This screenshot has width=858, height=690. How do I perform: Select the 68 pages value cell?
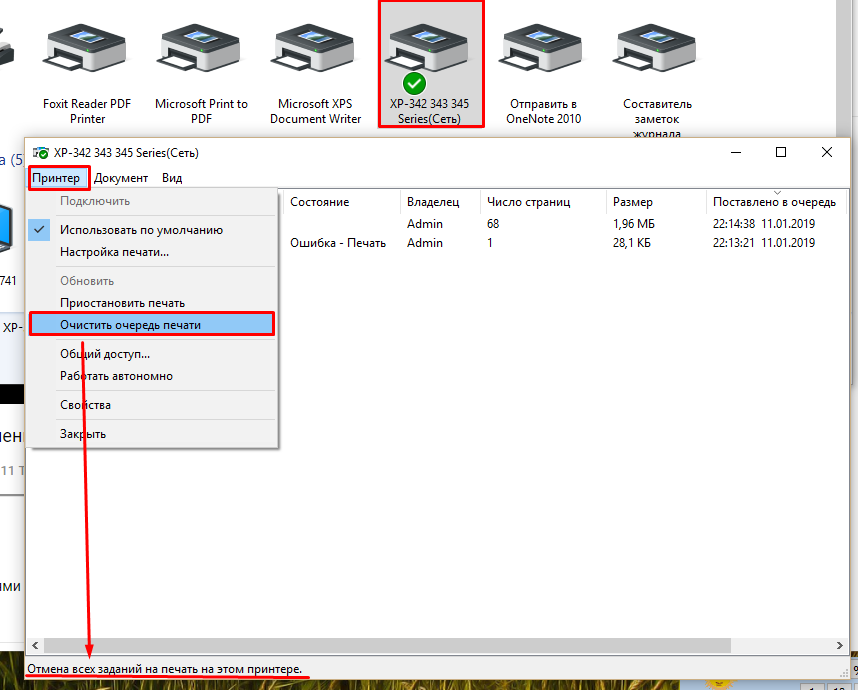(493, 223)
